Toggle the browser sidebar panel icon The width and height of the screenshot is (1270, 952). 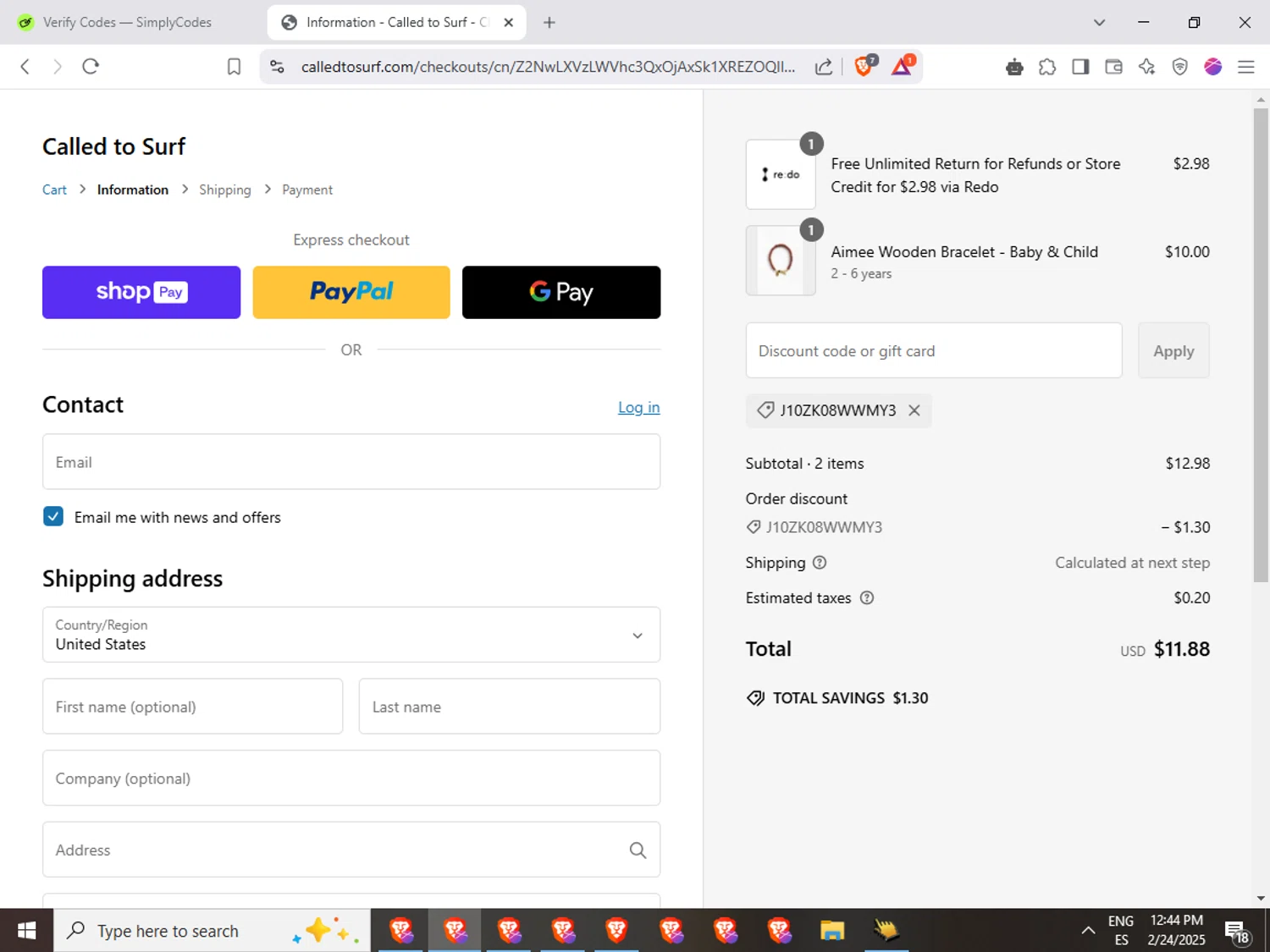pos(1080,67)
